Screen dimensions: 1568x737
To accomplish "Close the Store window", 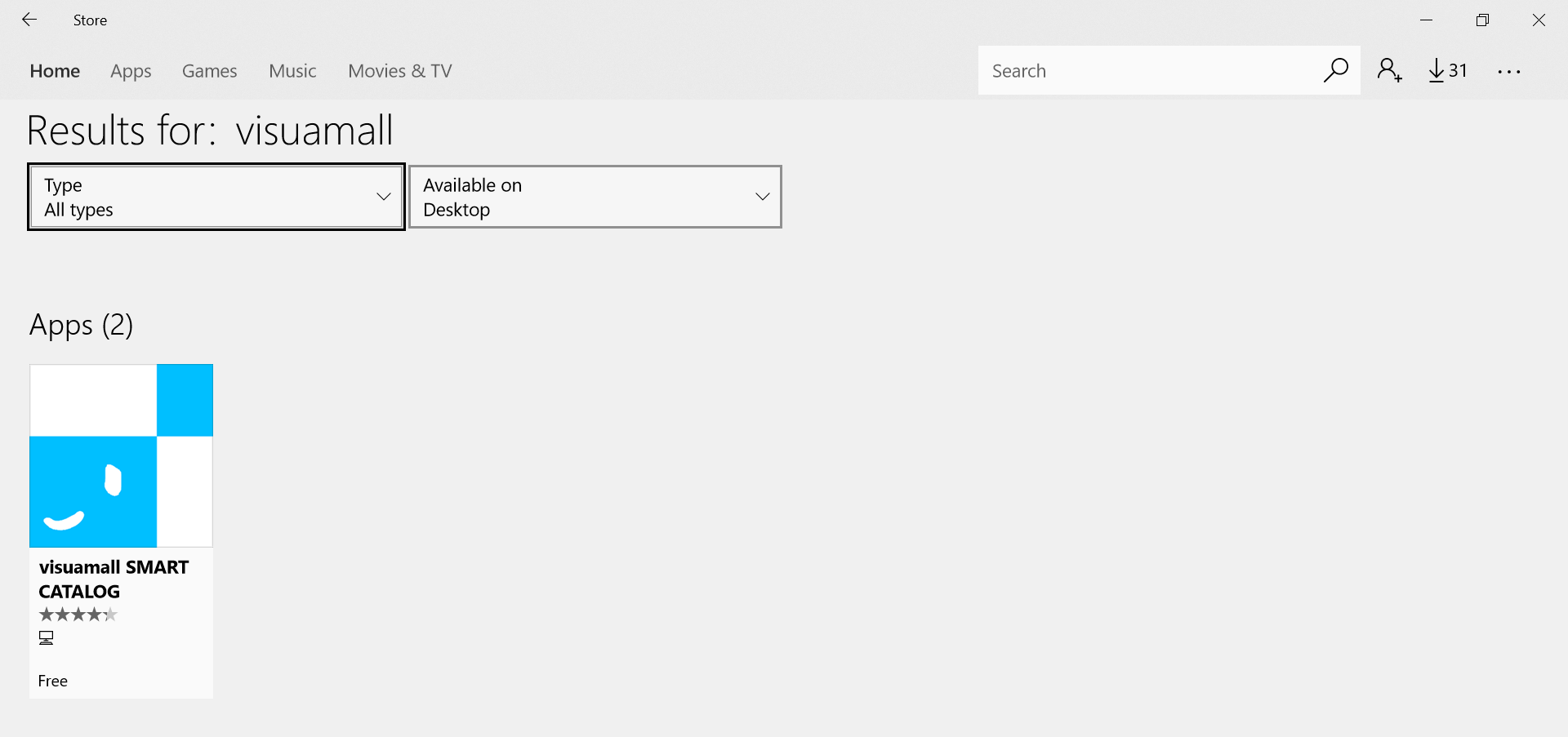I will [1539, 20].
